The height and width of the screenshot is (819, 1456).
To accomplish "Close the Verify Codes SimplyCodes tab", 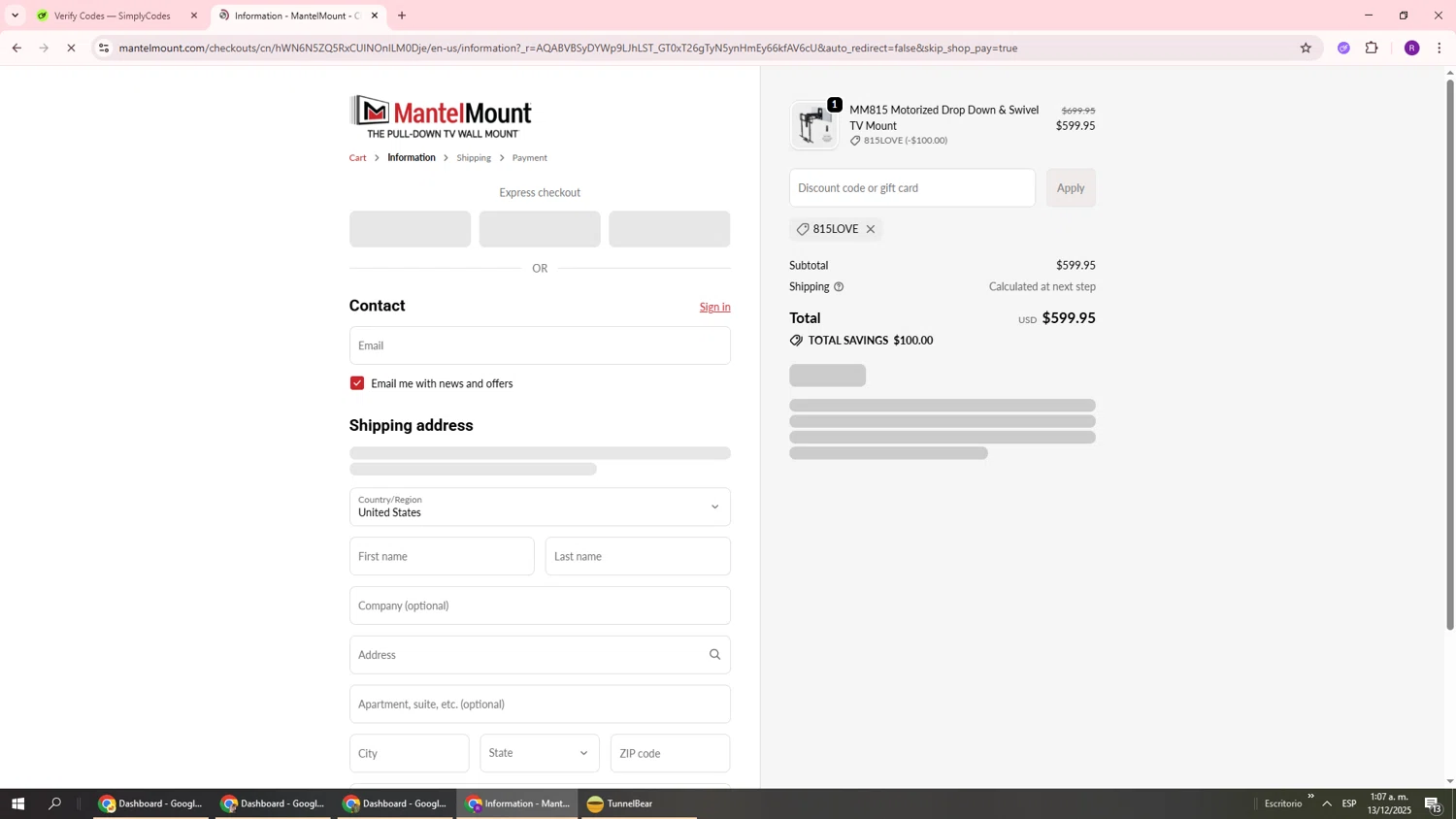I will (194, 16).
